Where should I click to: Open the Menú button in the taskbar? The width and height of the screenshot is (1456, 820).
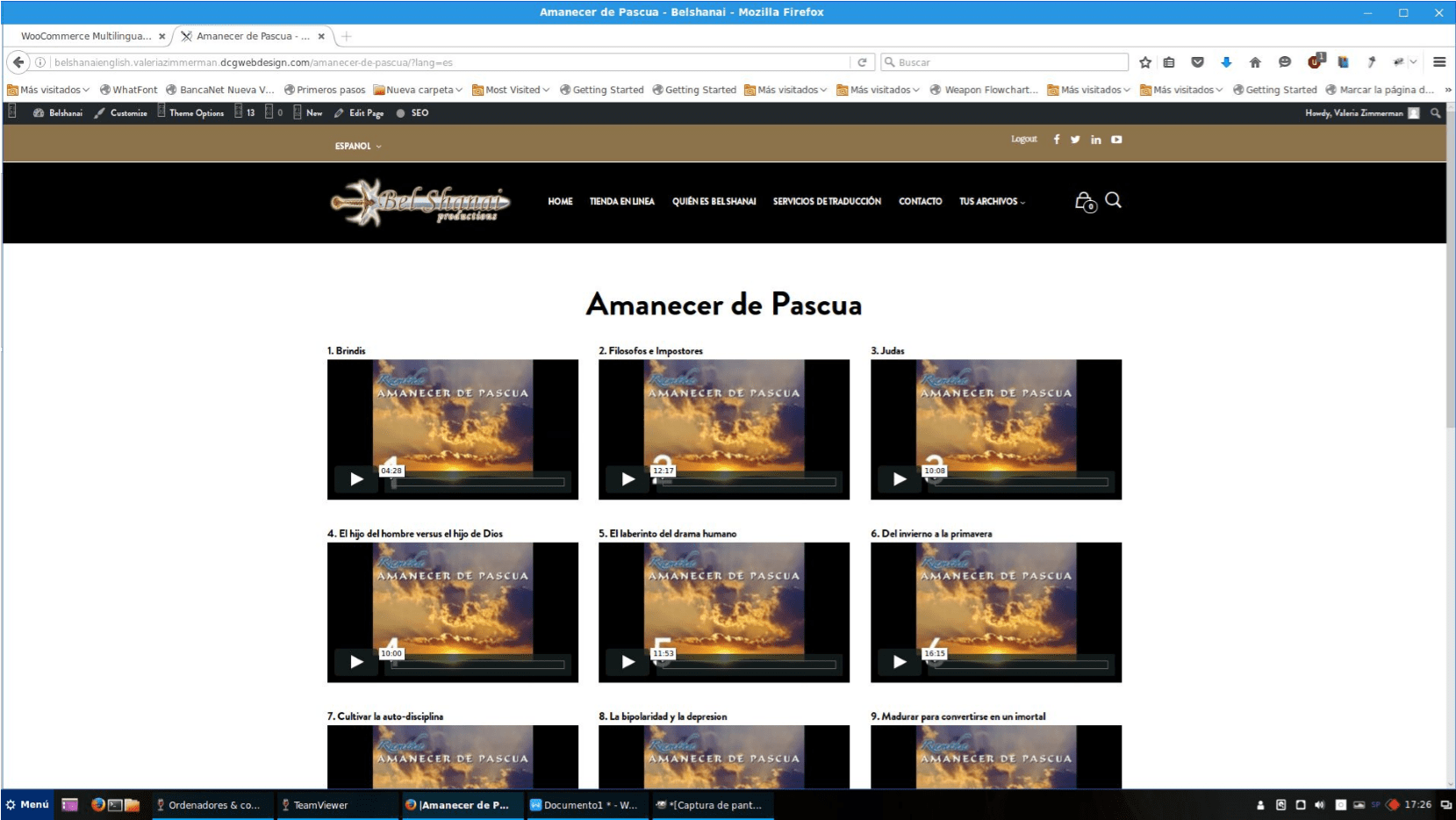pos(27,804)
